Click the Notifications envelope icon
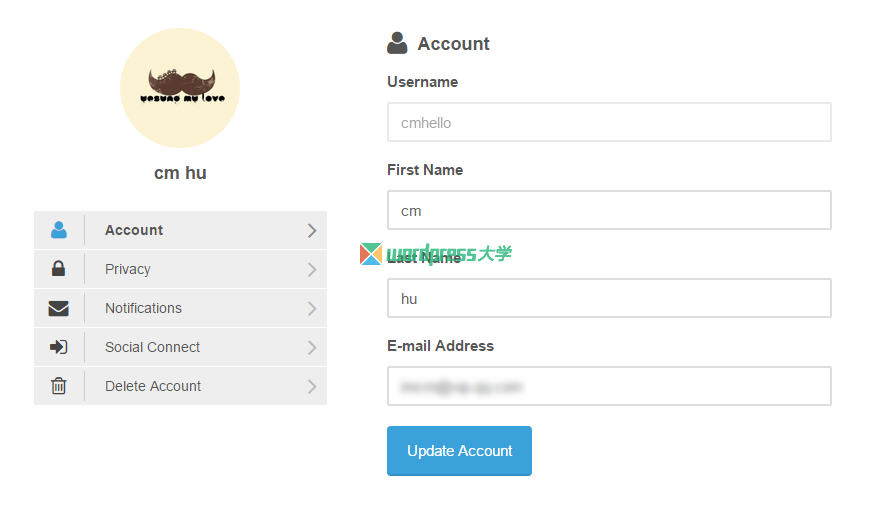 (x=59, y=308)
